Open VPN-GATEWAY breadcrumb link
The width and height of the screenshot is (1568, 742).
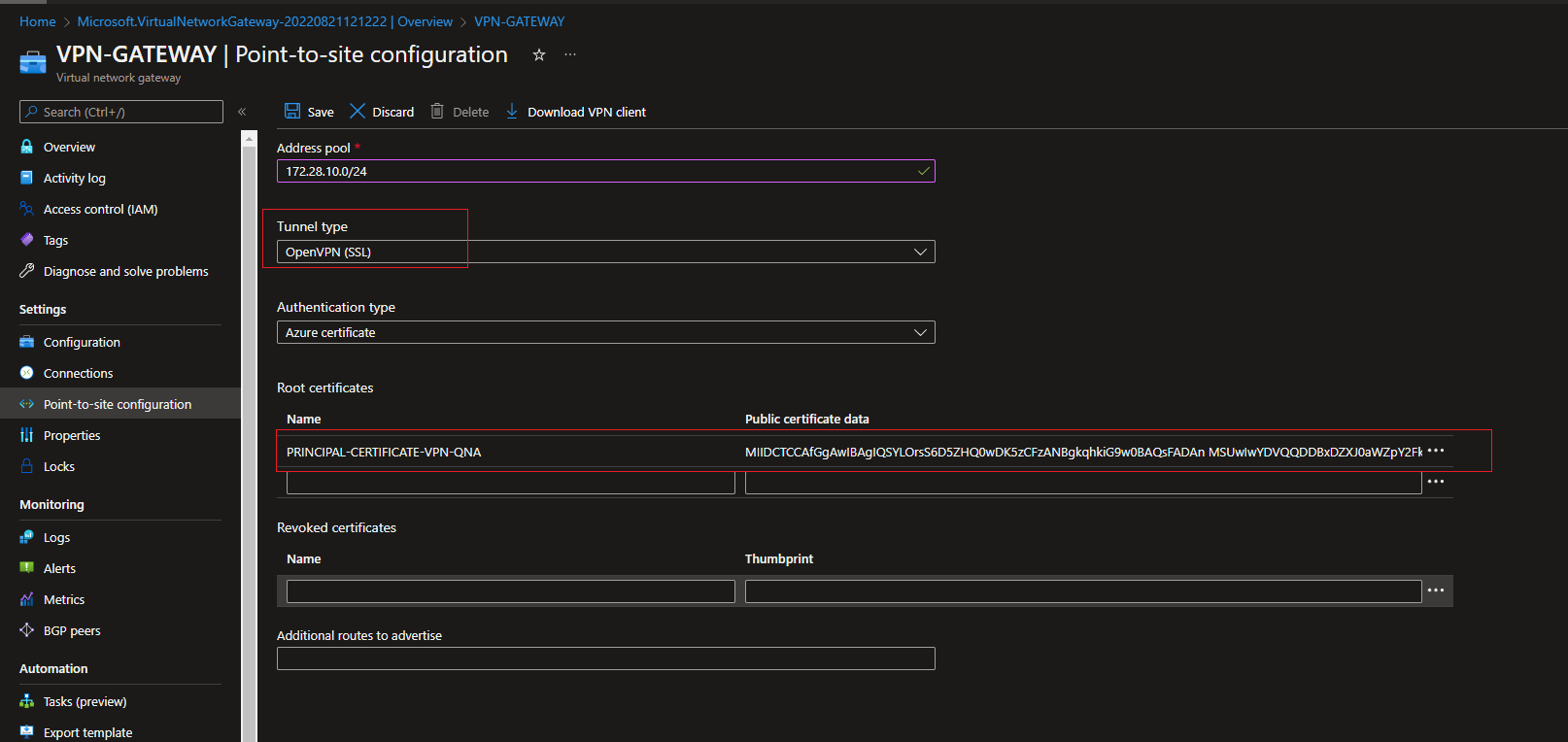(519, 21)
